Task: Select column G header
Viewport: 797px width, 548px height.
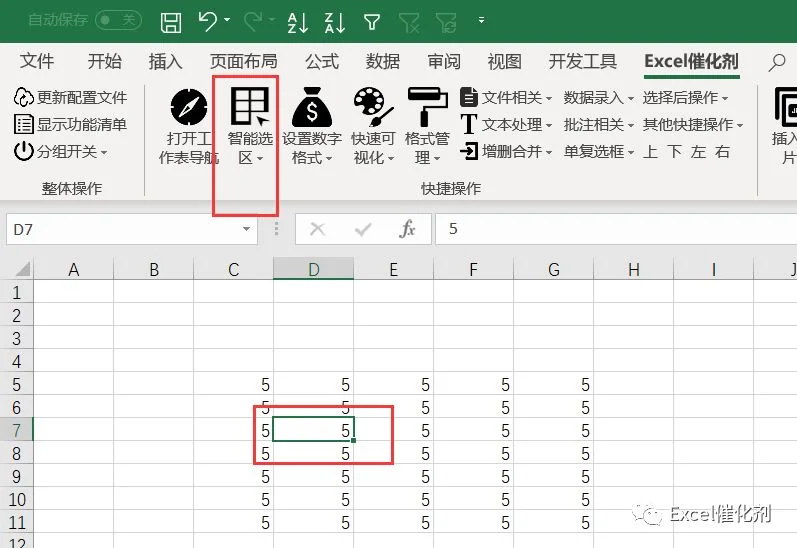Action: click(554, 269)
